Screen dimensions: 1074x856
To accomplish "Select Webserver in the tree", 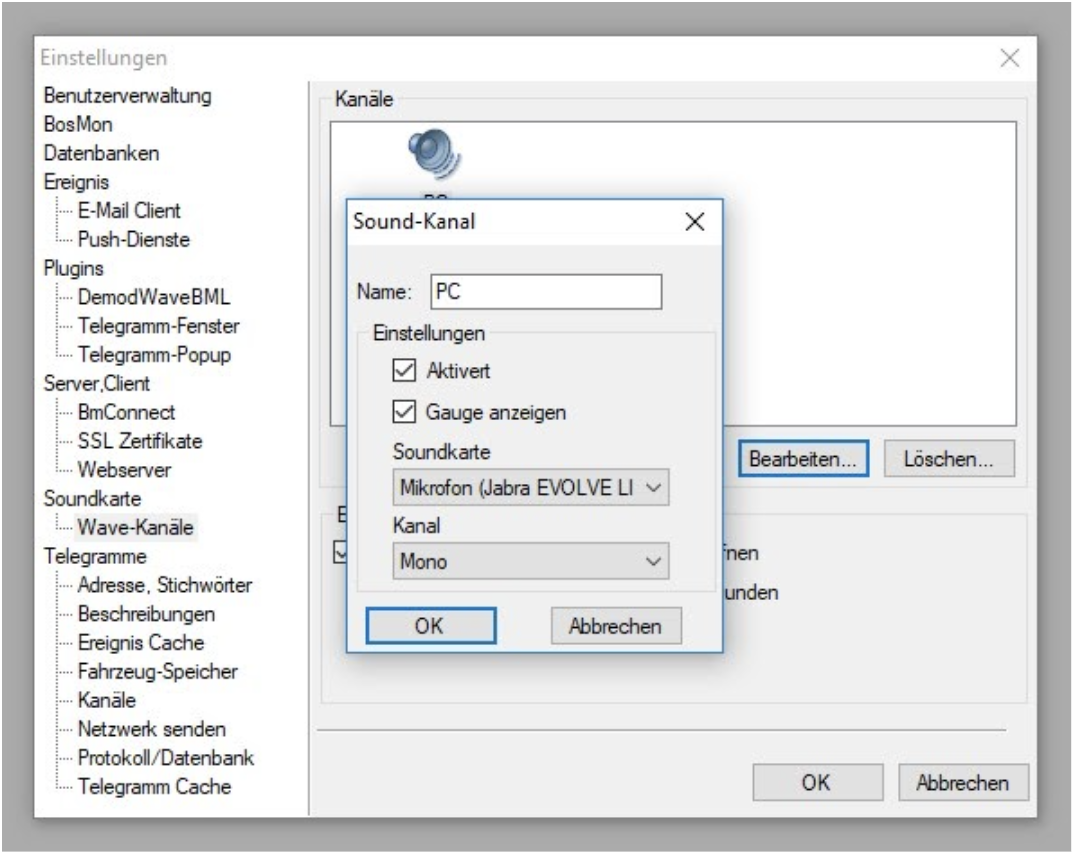I will [x=123, y=469].
